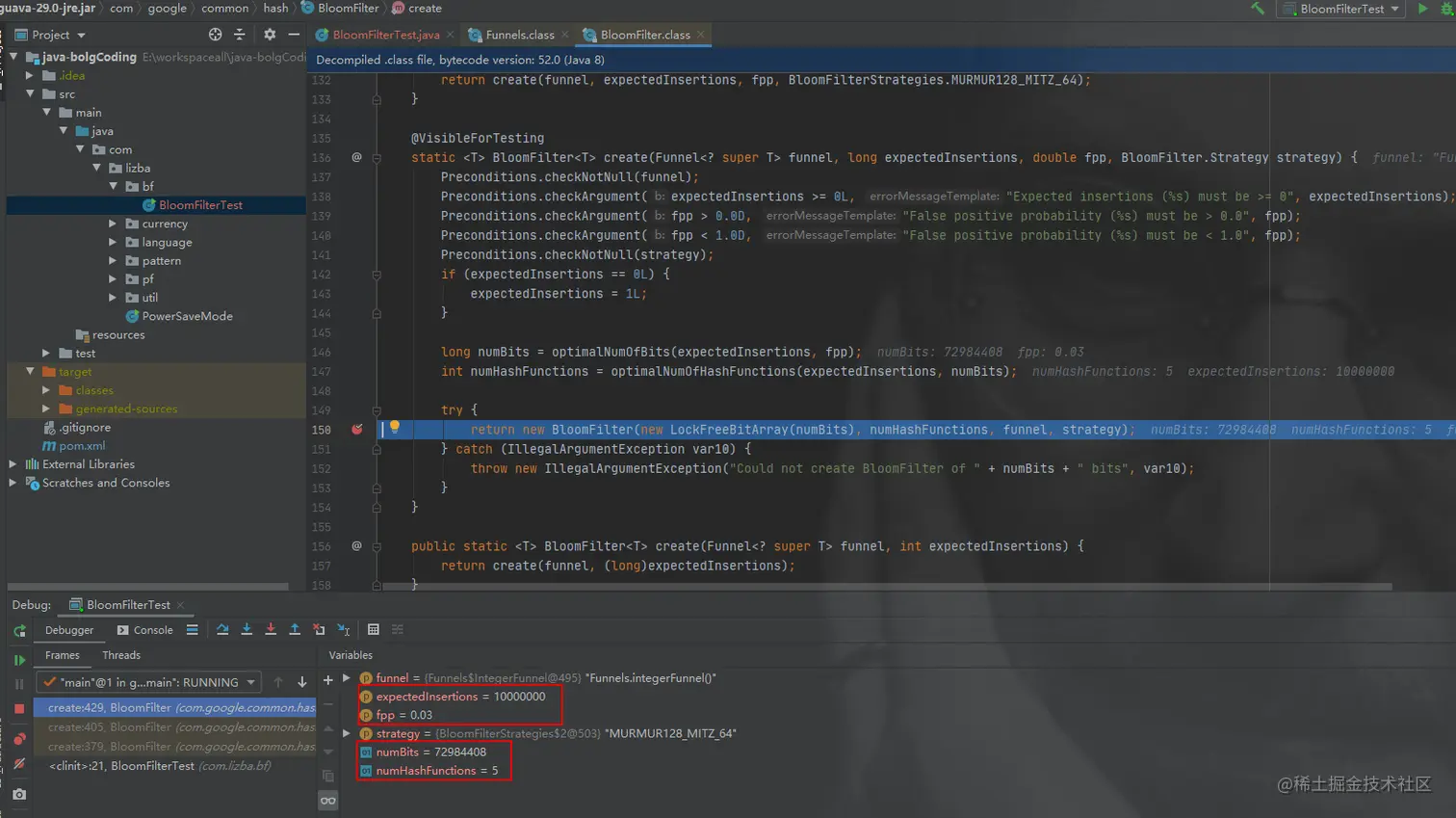Switch to Threads tab

[x=121, y=655]
